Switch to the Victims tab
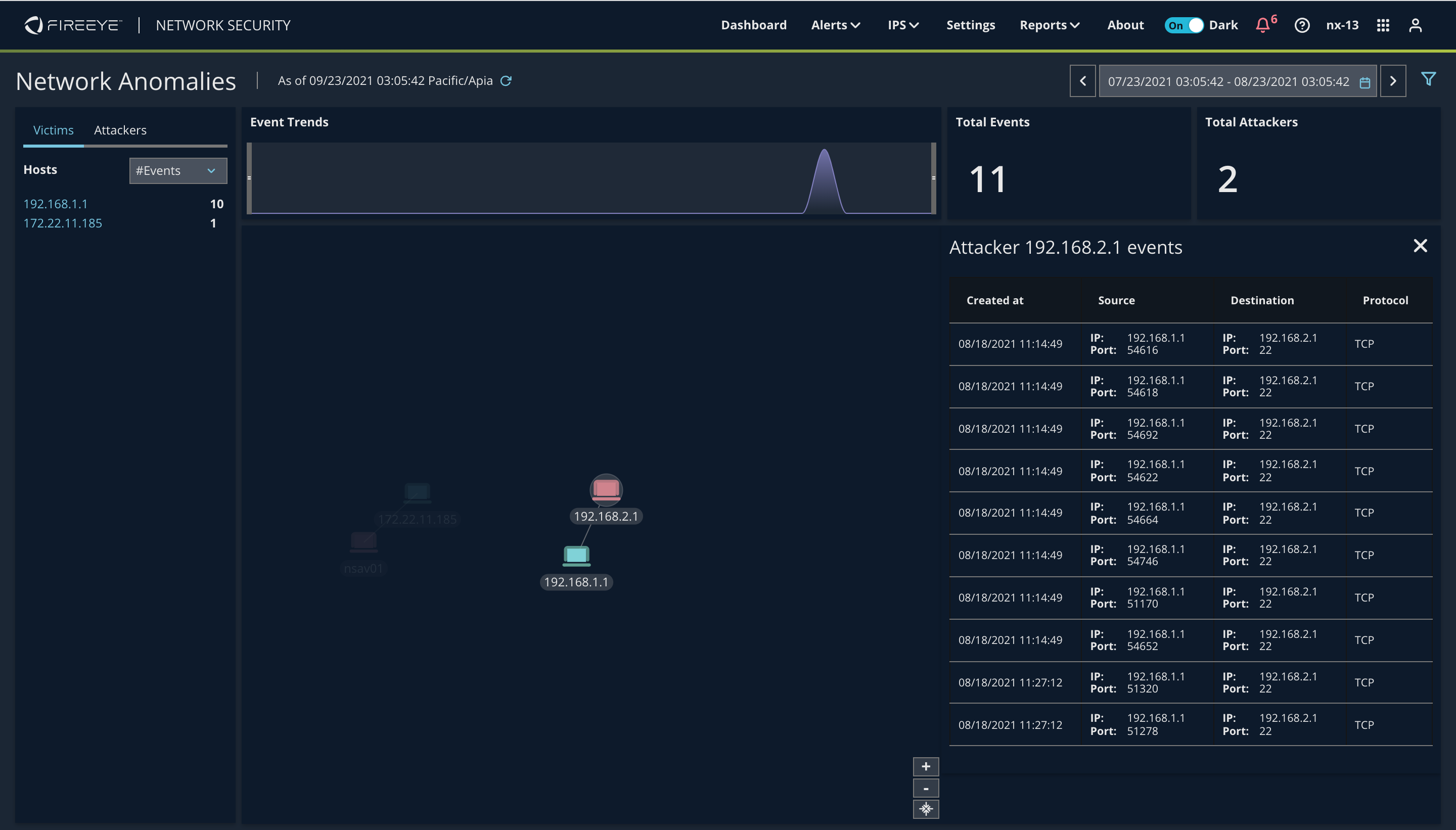The width and height of the screenshot is (1456, 830). (x=54, y=130)
